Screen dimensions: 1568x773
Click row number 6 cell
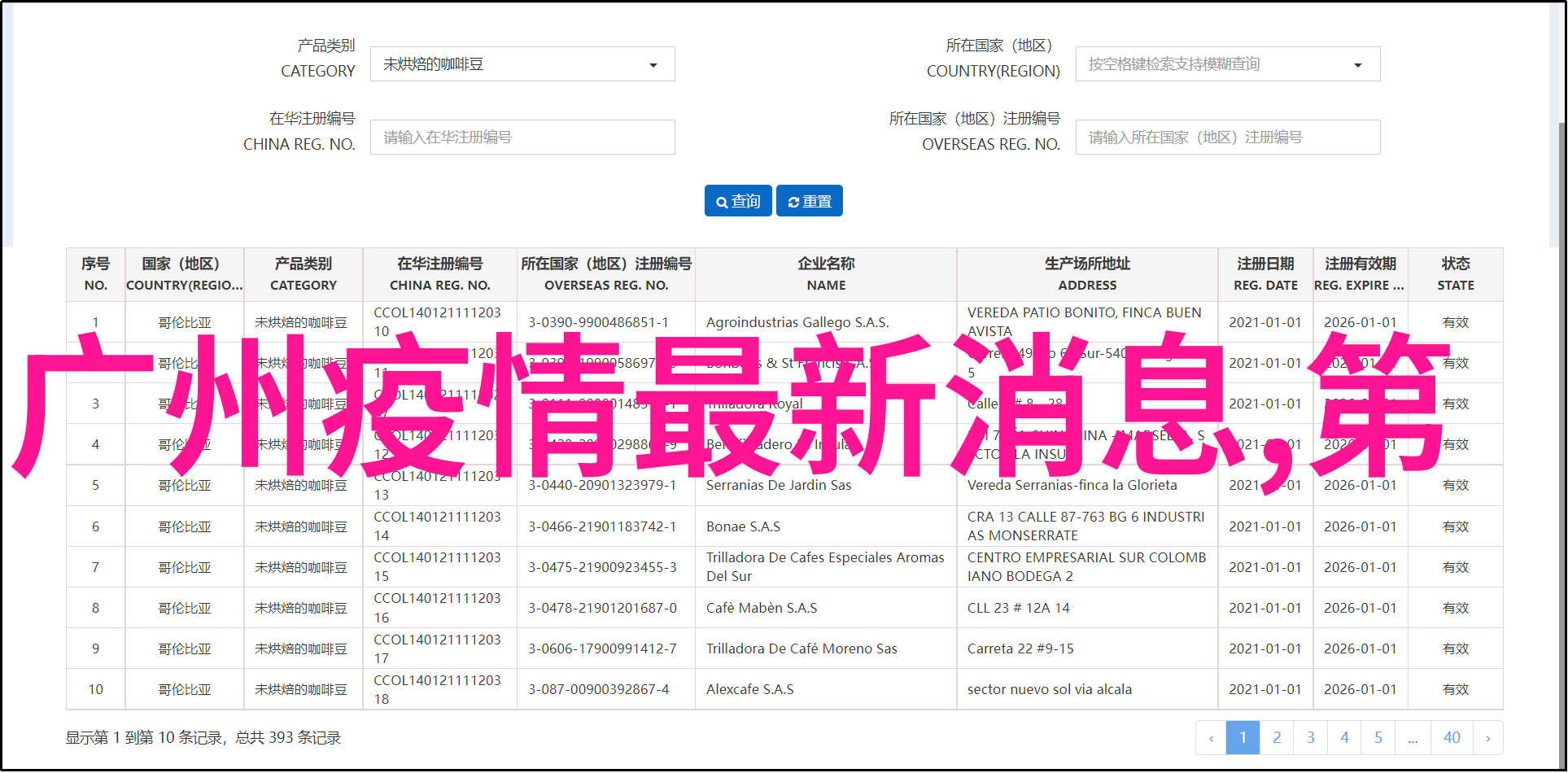(x=96, y=526)
